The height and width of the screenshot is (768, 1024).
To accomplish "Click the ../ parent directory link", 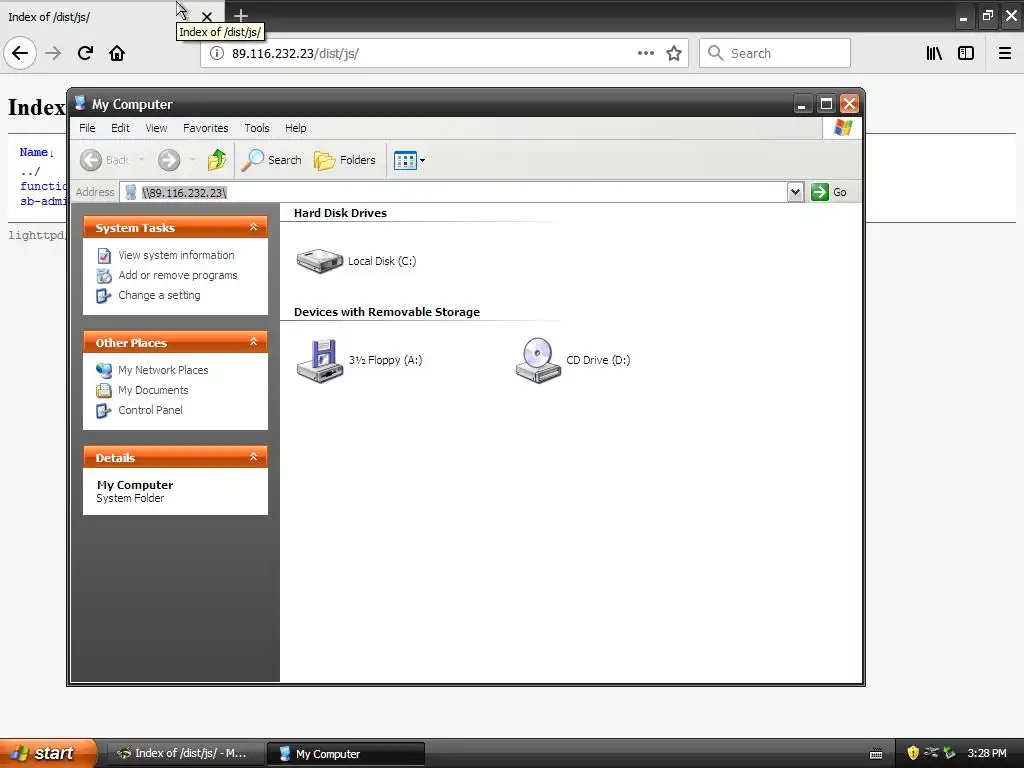I will click(30, 172).
